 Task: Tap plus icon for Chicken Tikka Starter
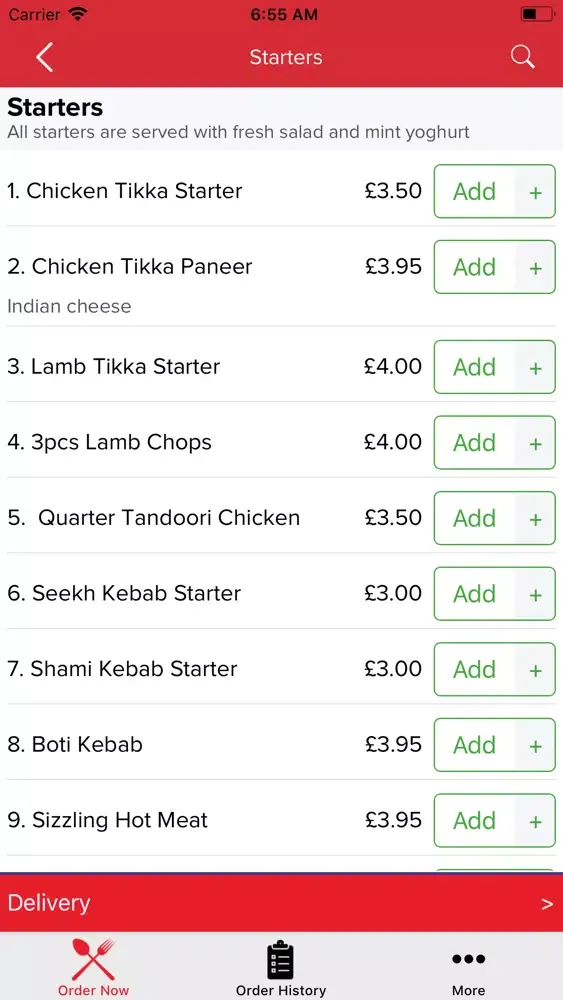(536, 192)
